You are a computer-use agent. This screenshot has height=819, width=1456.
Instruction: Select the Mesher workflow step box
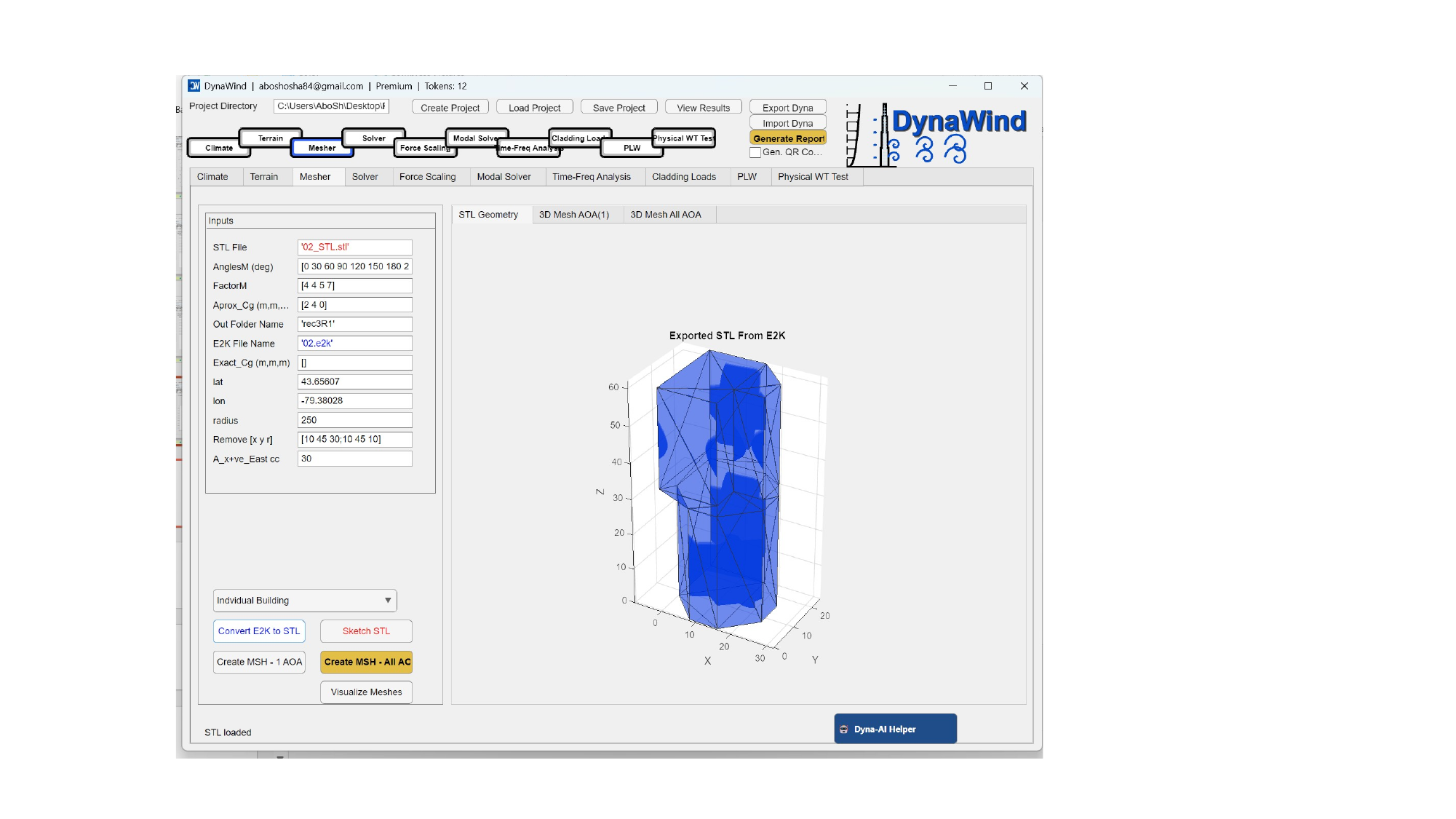coord(322,148)
